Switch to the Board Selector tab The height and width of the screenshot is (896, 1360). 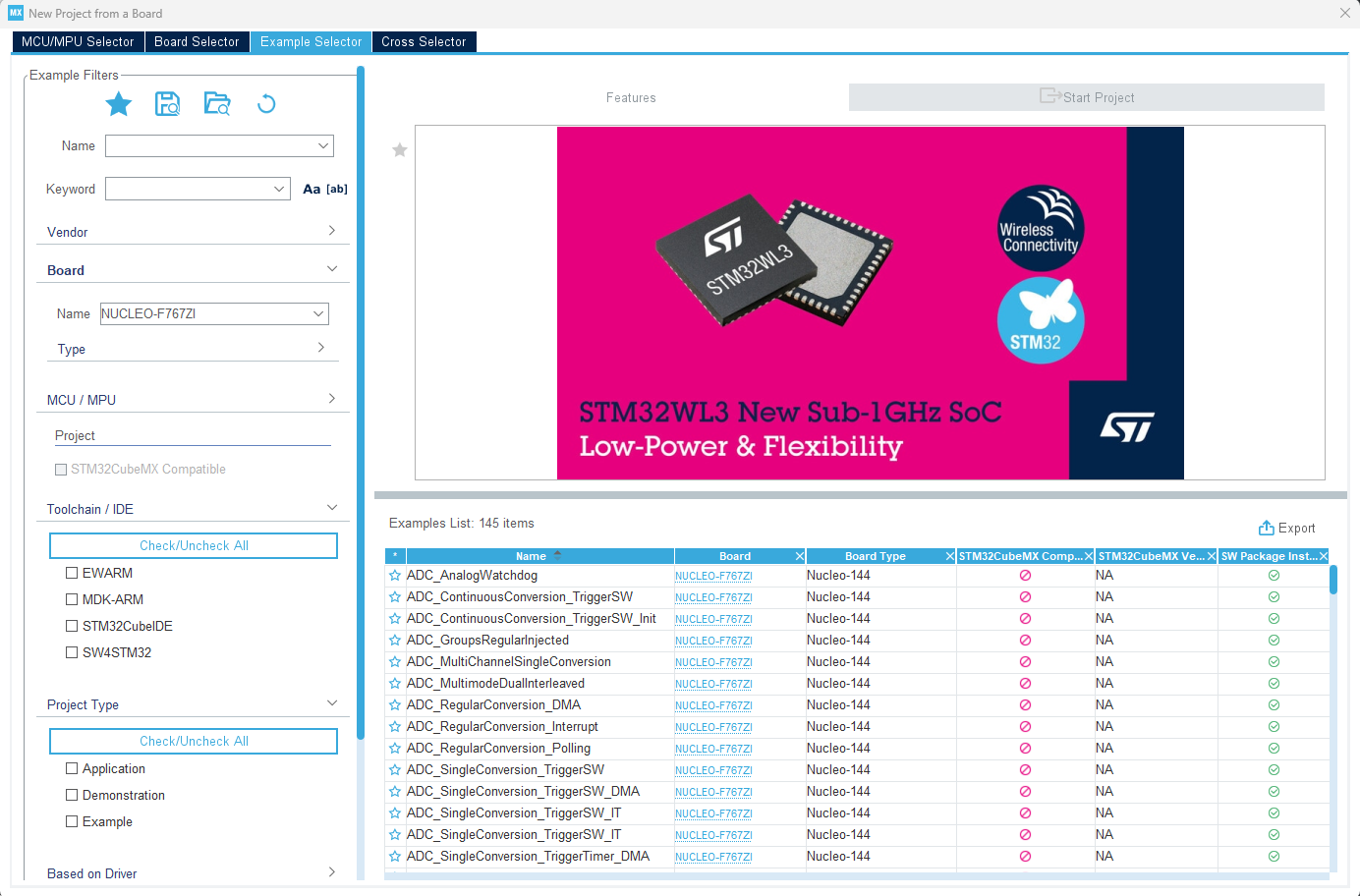197,41
